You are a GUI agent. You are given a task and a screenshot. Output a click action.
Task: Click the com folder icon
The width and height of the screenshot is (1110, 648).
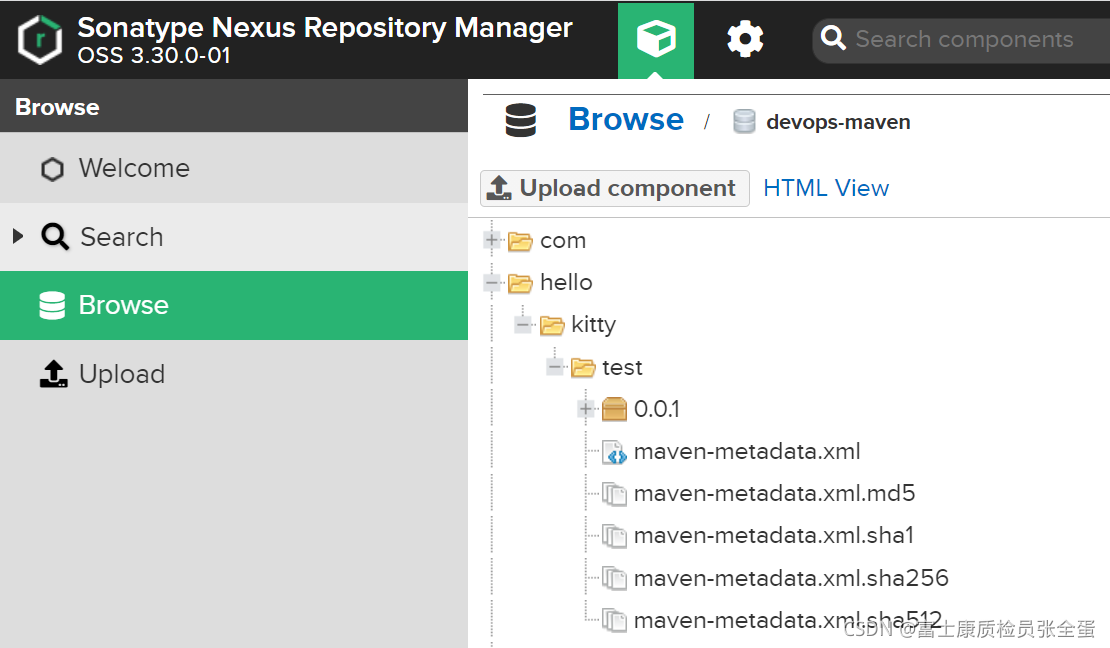520,241
